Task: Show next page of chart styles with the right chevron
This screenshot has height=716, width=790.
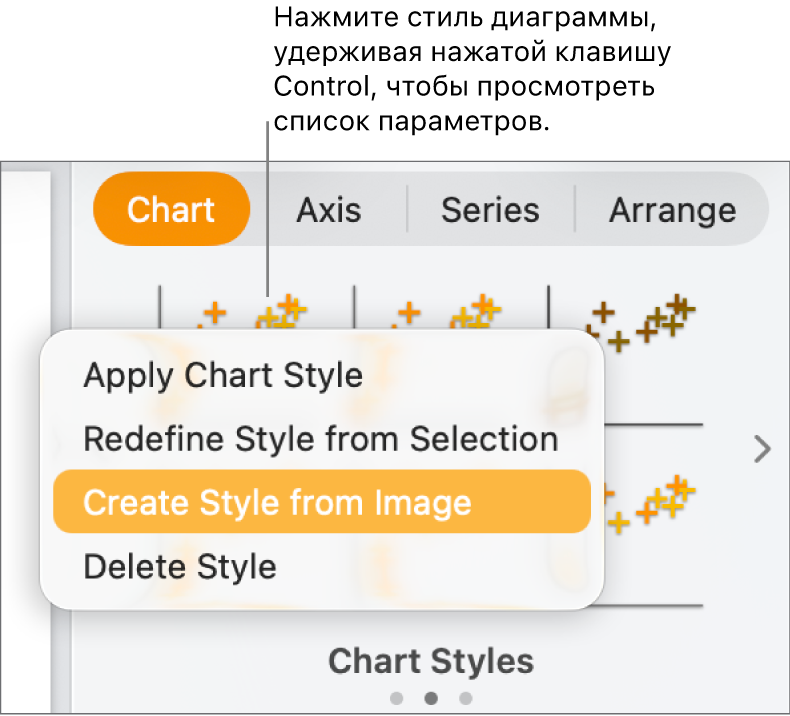Action: 762,450
